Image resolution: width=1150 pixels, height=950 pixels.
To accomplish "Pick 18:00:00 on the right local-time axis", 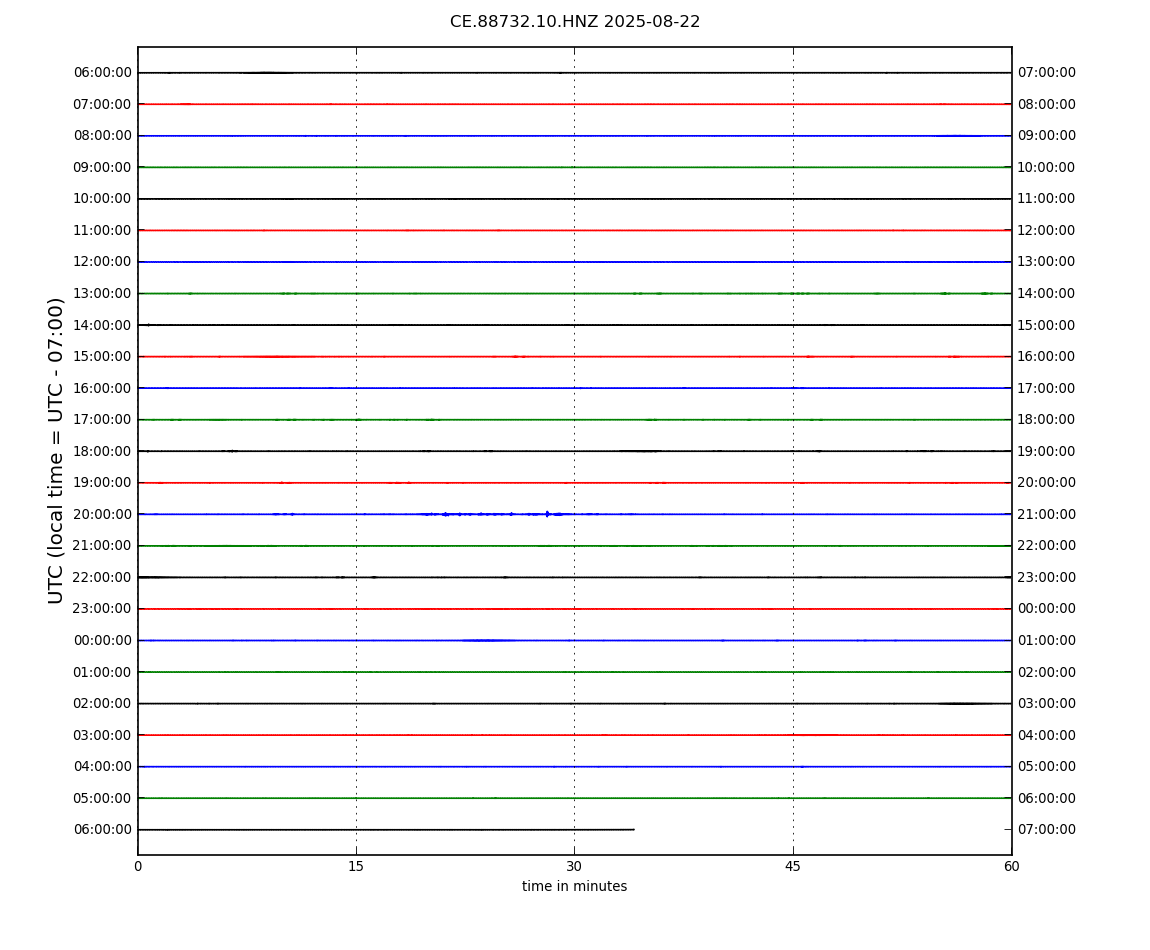I will [1047, 420].
